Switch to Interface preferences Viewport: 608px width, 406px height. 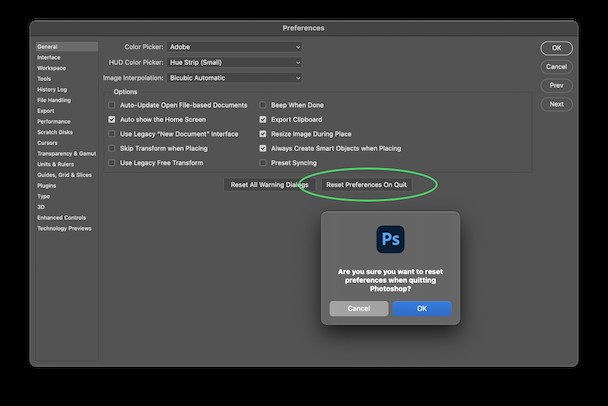(49, 57)
